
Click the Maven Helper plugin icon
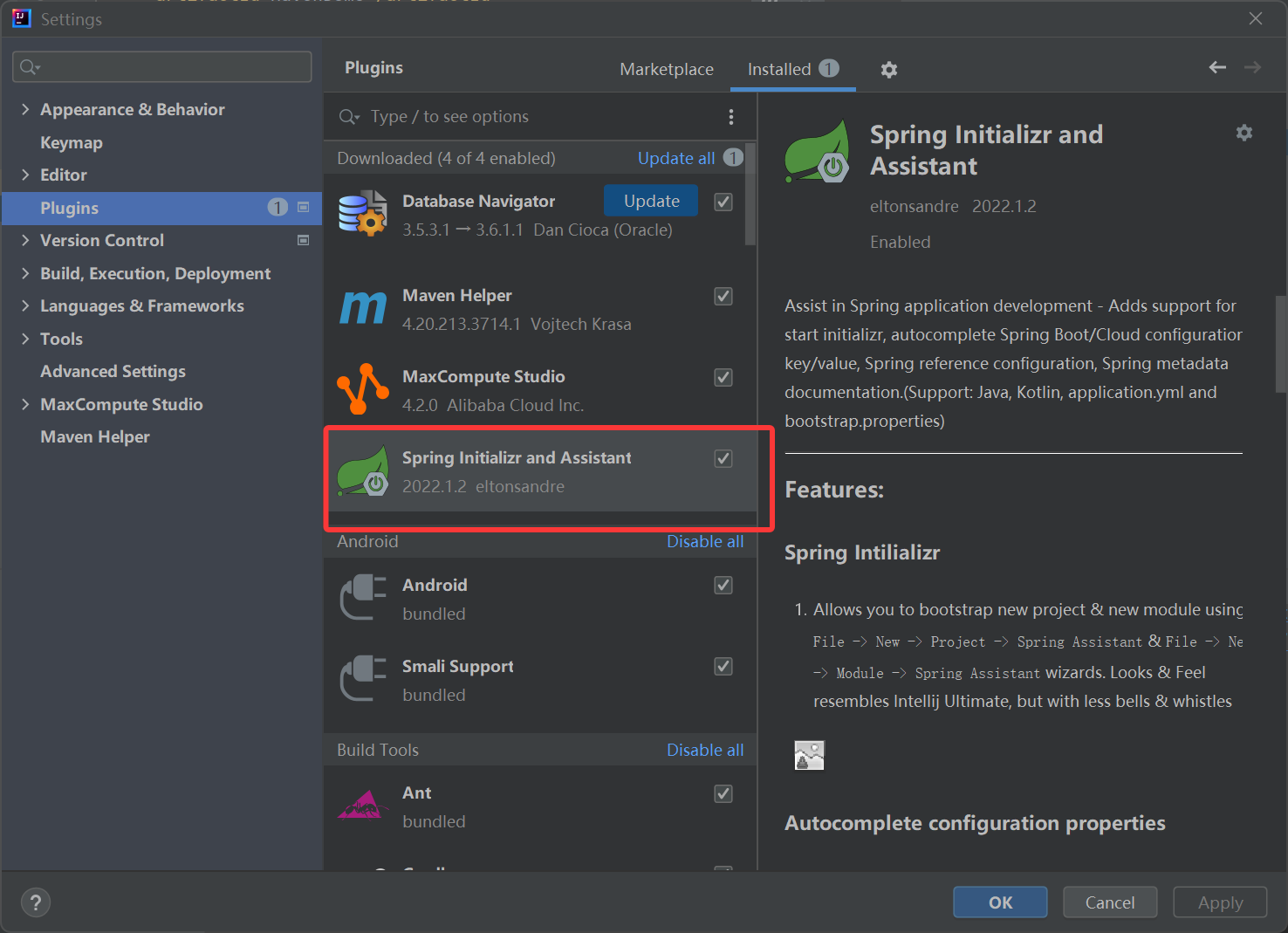[x=363, y=308]
